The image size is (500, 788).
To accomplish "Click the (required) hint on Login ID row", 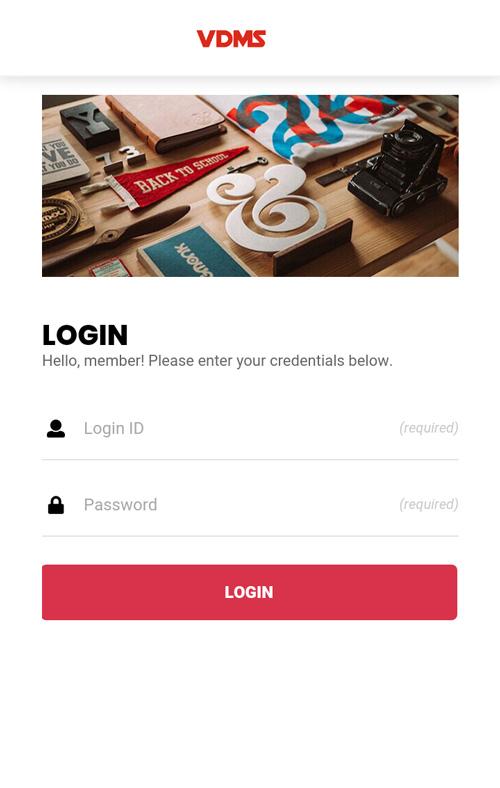I will tap(429, 428).
